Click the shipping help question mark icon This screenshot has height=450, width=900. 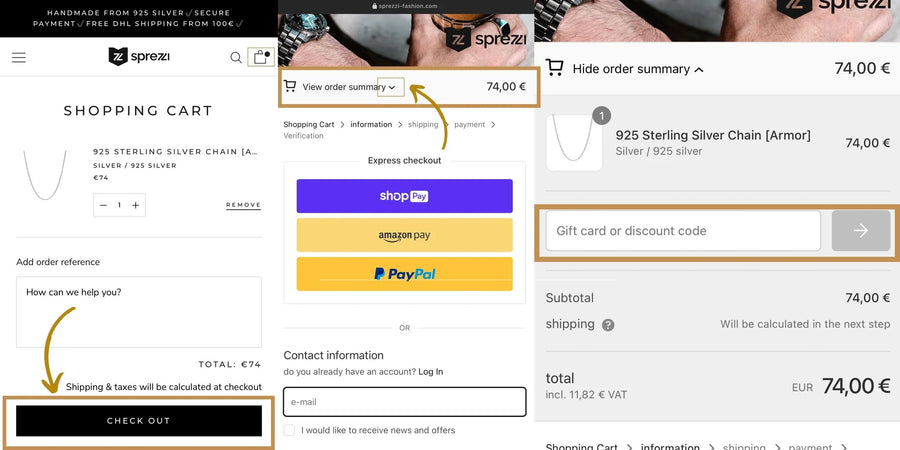pyautogui.click(x=608, y=325)
